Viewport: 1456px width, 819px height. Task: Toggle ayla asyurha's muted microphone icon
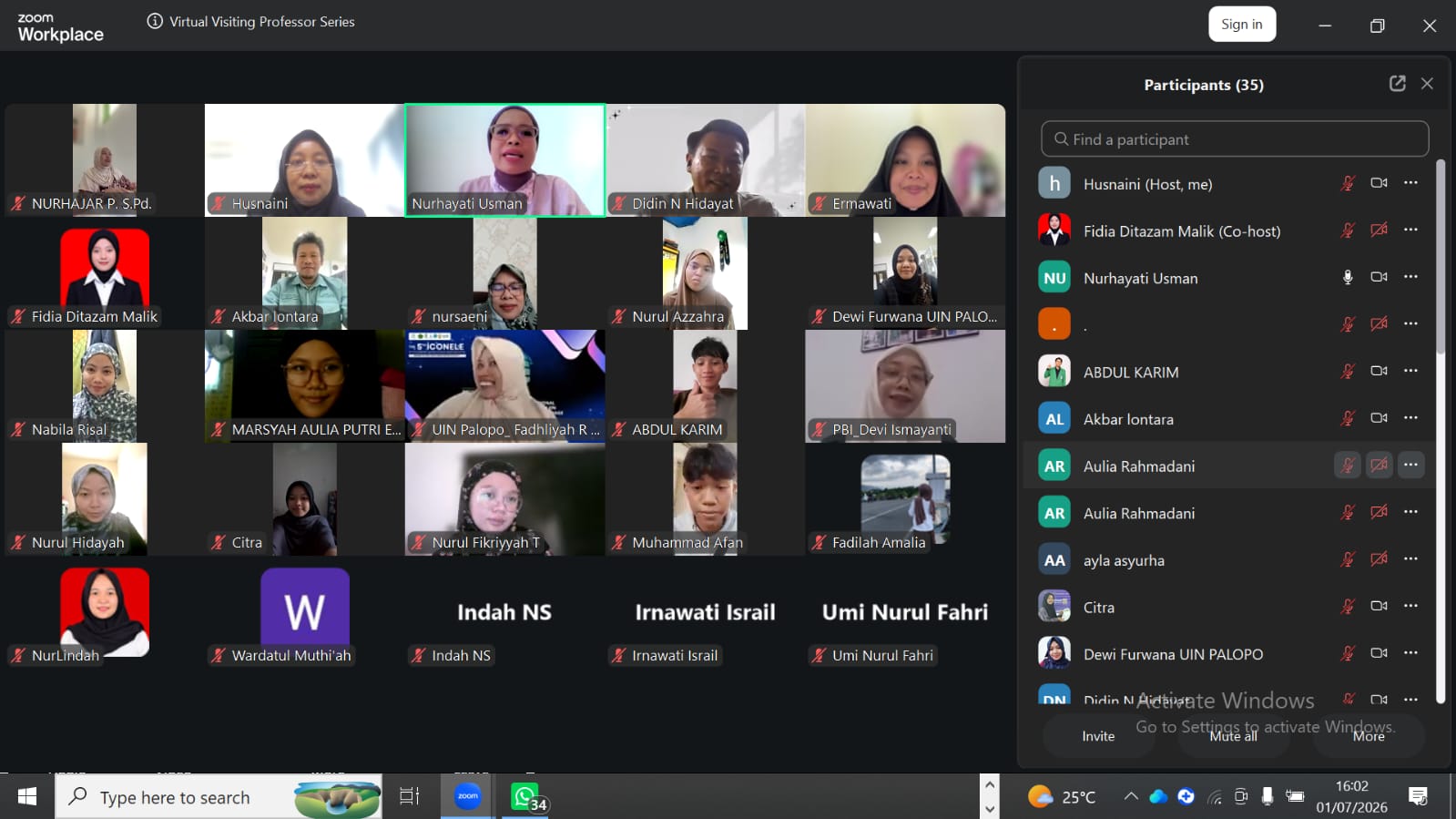tap(1348, 559)
